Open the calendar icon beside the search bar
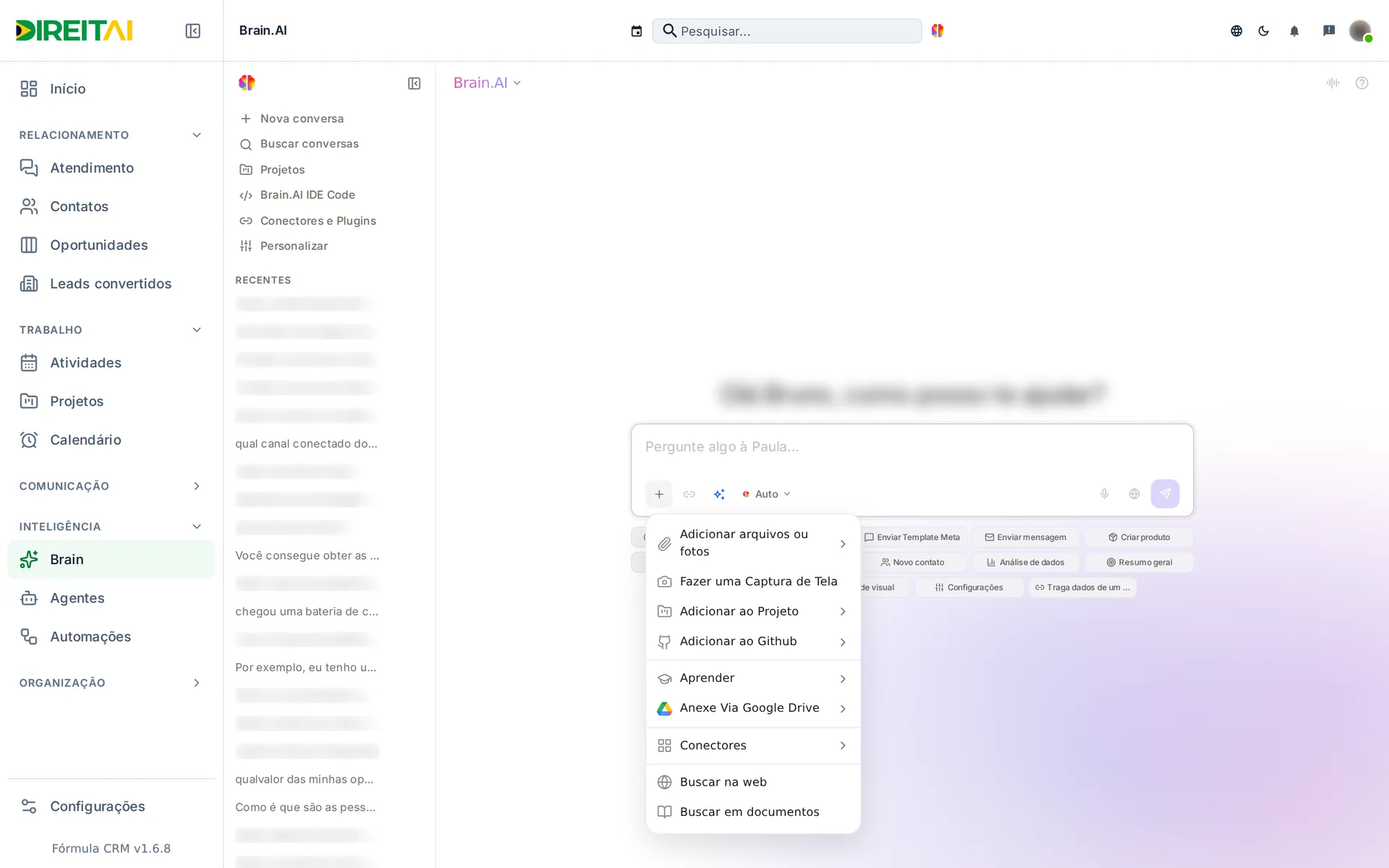The image size is (1389, 868). (x=637, y=31)
